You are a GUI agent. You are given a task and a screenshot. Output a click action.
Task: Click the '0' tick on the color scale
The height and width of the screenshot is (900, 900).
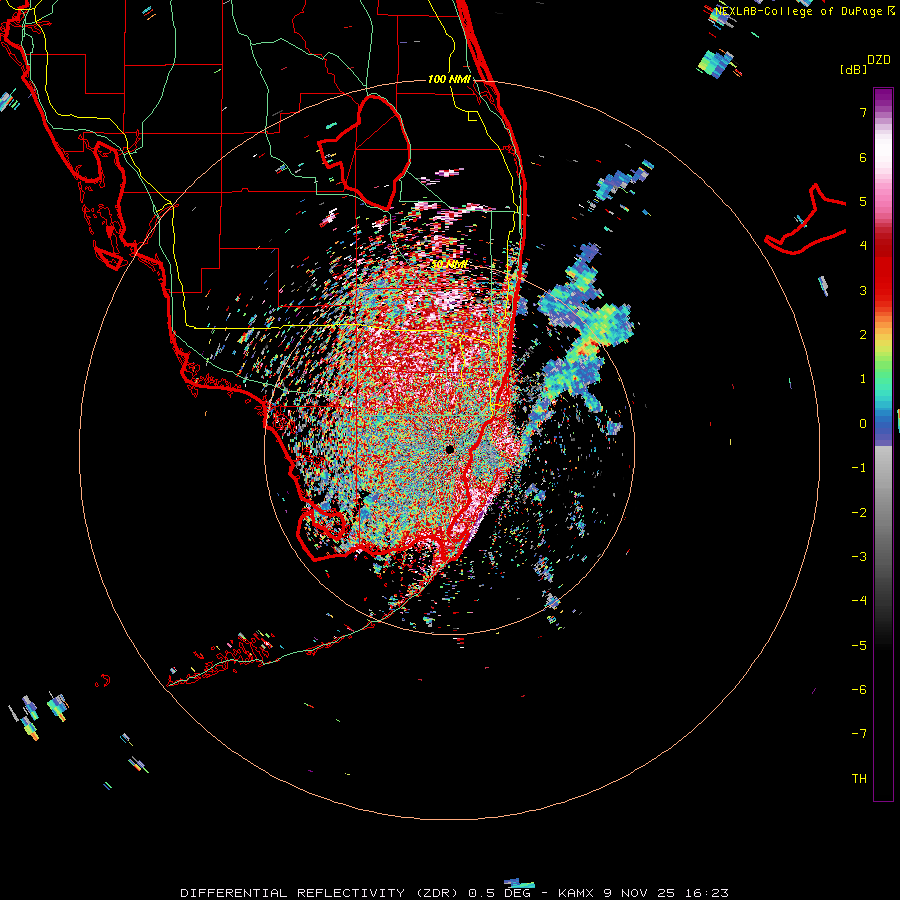point(863,424)
